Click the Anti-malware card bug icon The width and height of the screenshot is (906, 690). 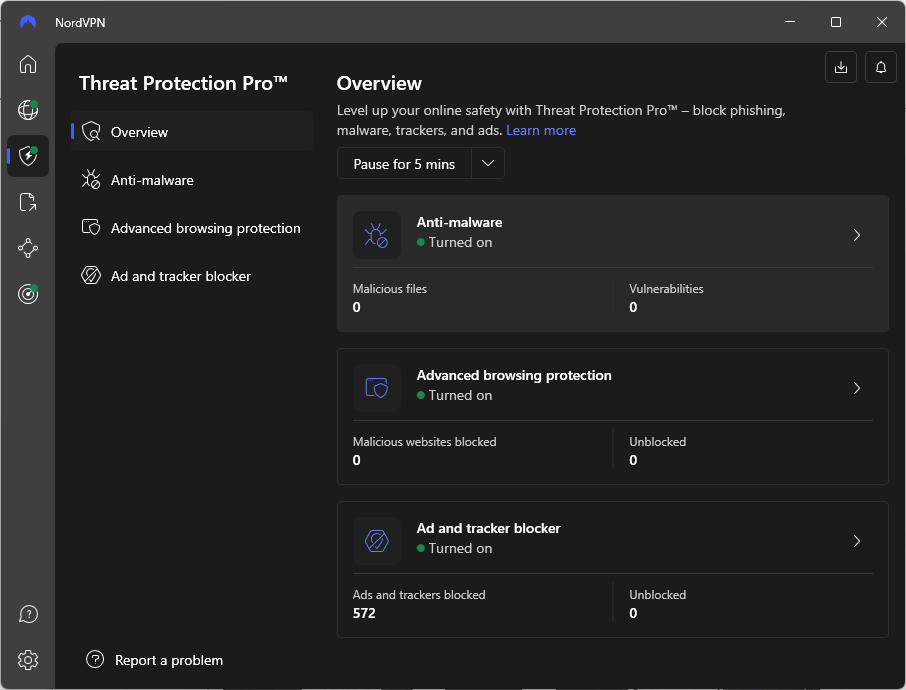[377, 235]
